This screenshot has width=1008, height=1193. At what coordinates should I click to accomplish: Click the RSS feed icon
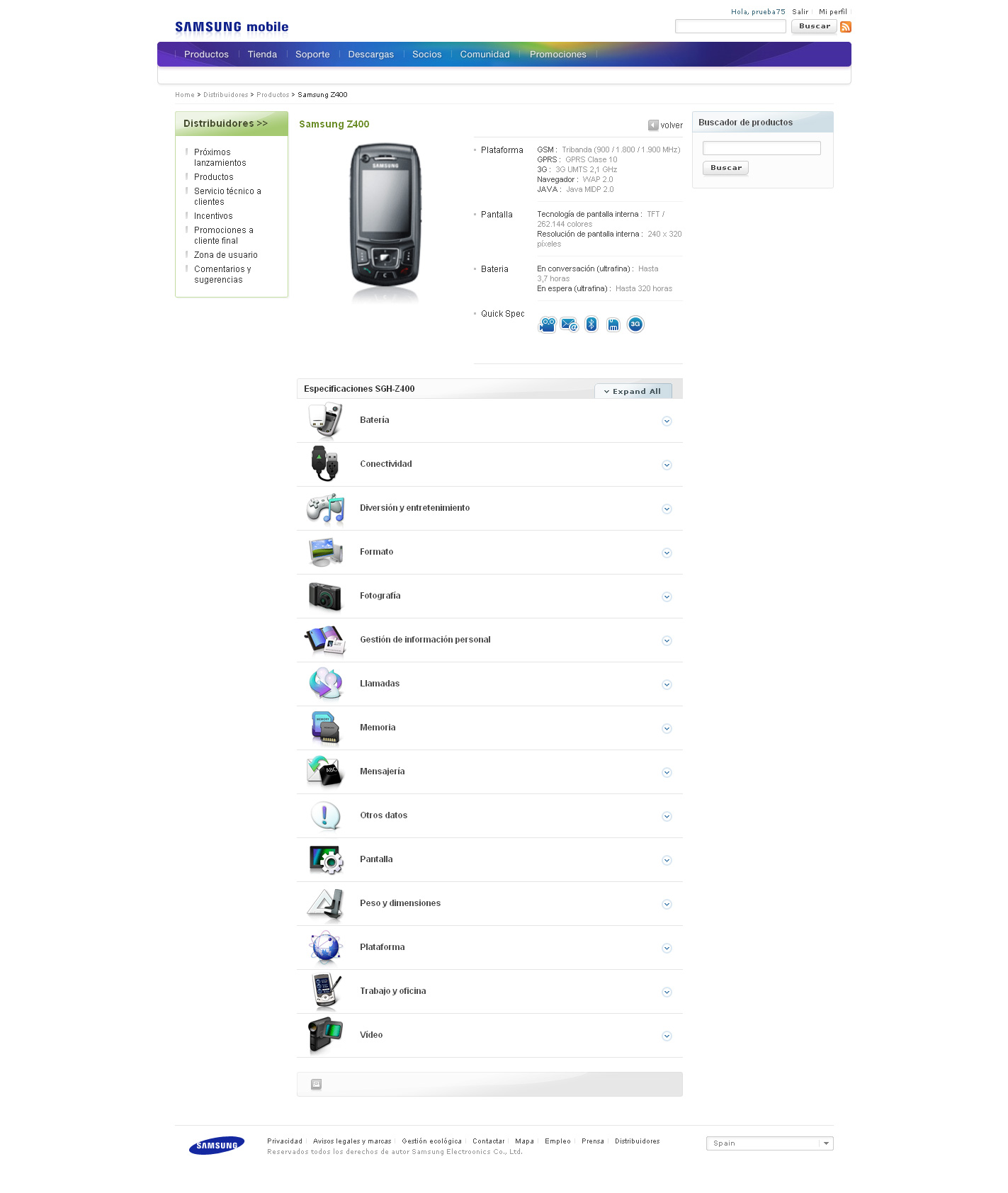pyautogui.click(x=846, y=27)
